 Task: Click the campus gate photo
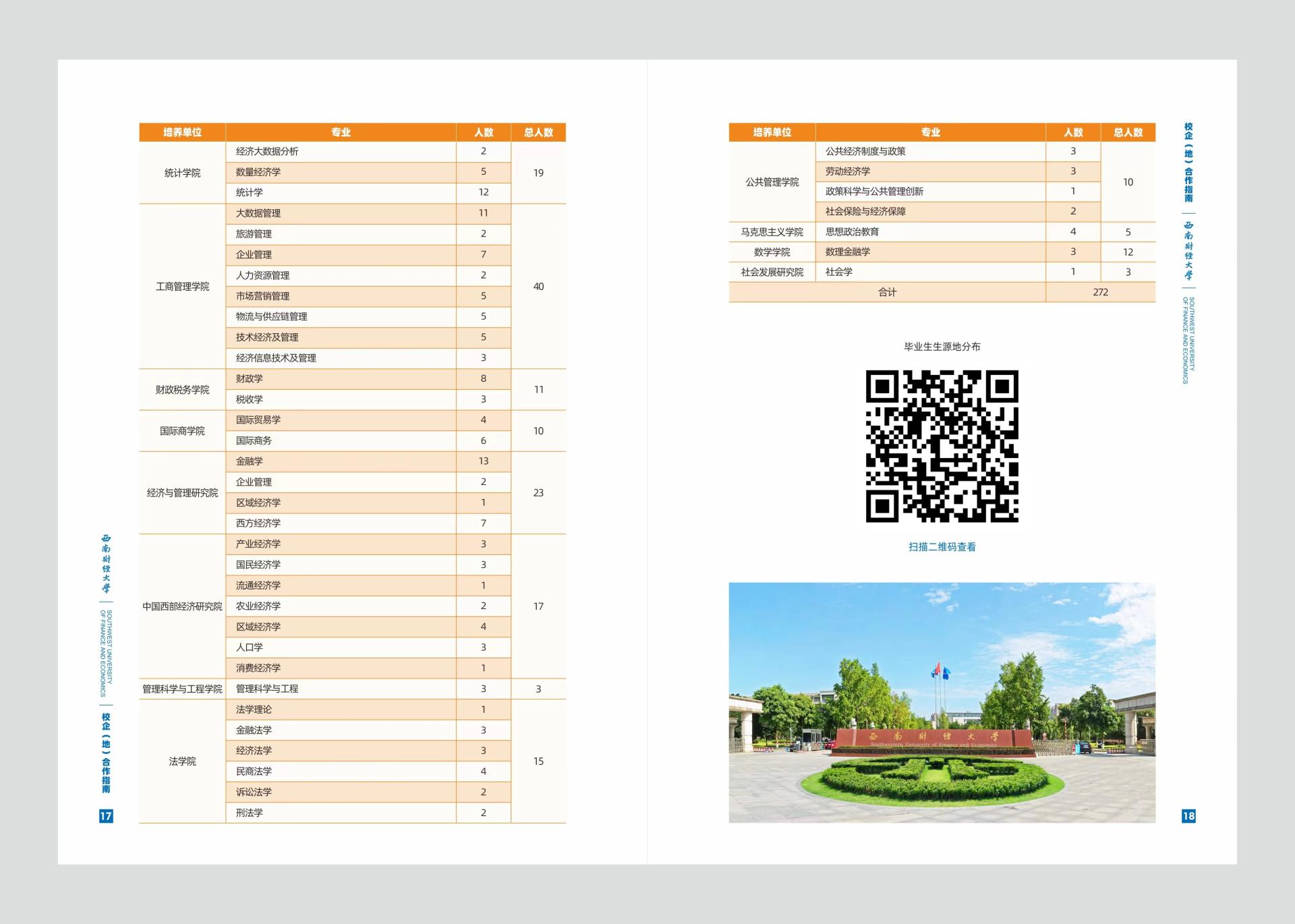tap(942, 702)
